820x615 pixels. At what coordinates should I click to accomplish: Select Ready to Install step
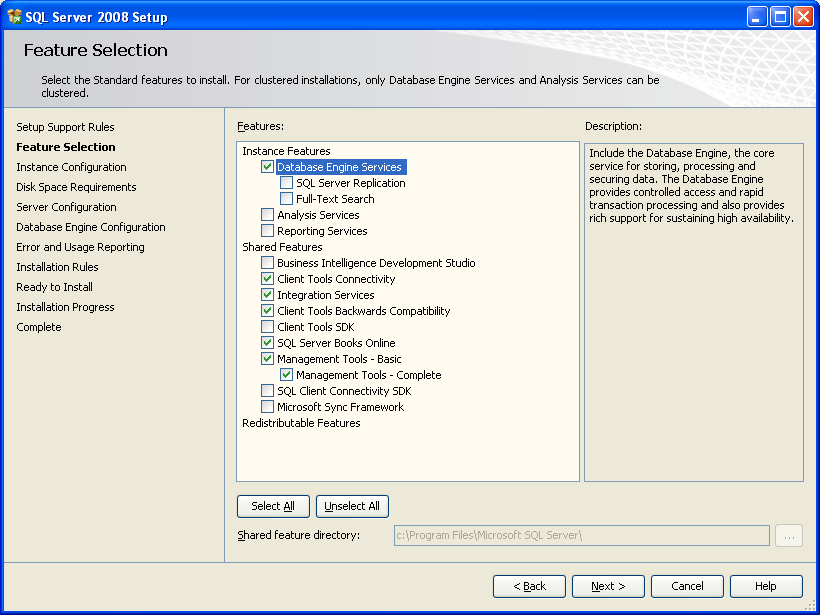point(54,287)
